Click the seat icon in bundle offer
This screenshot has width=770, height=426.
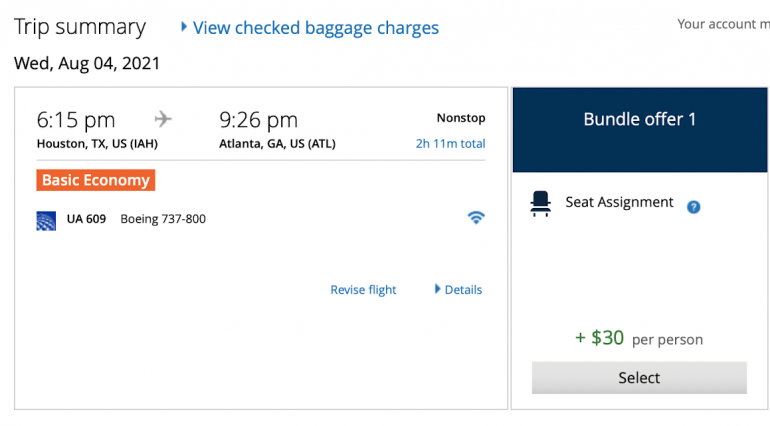(541, 203)
